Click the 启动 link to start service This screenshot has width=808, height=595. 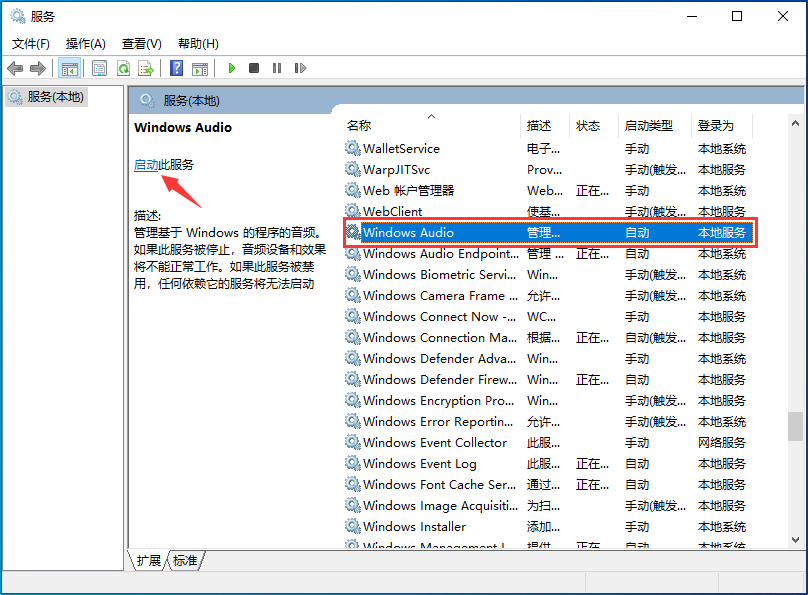[146, 165]
